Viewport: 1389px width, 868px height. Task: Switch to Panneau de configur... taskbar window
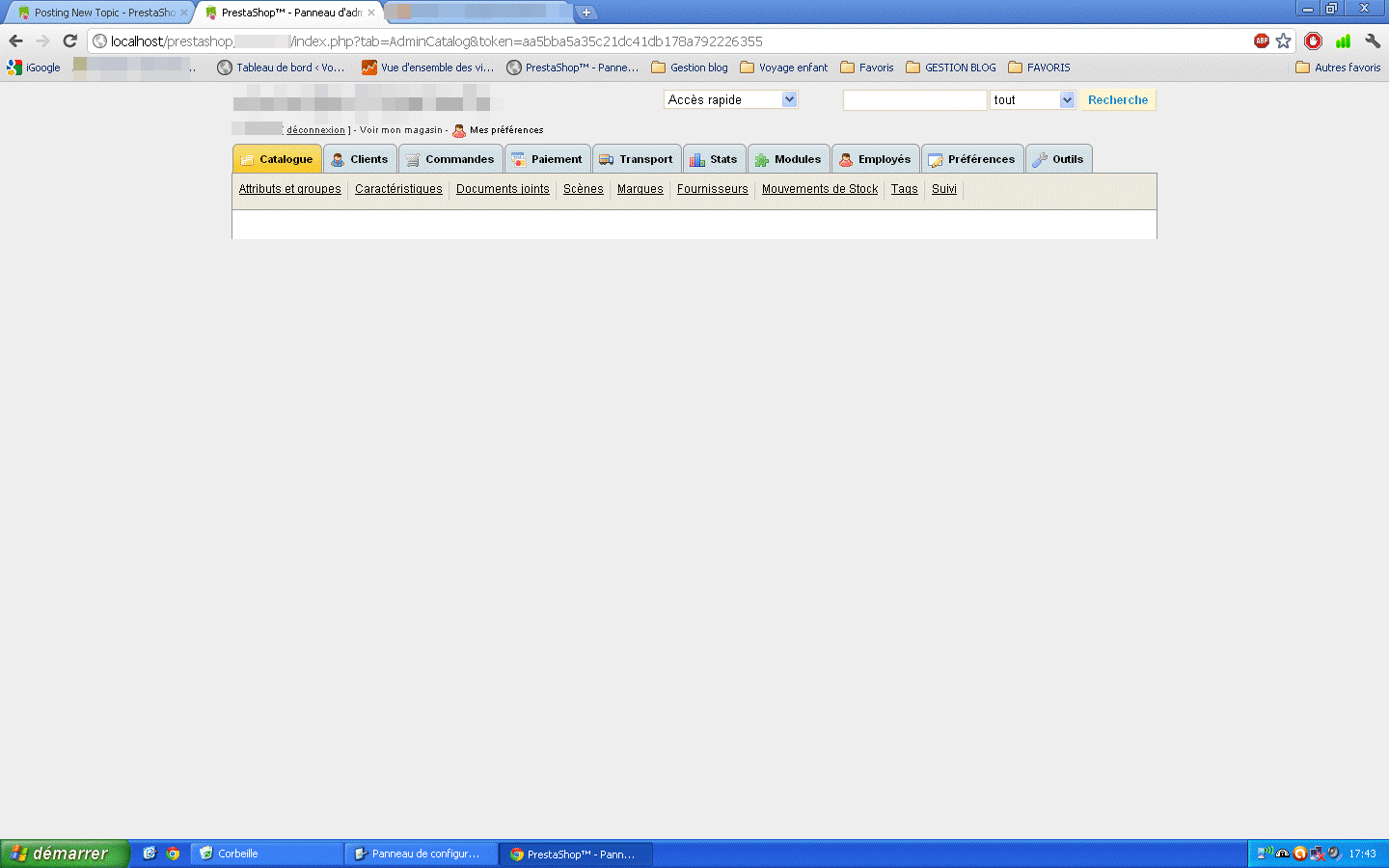(421, 854)
